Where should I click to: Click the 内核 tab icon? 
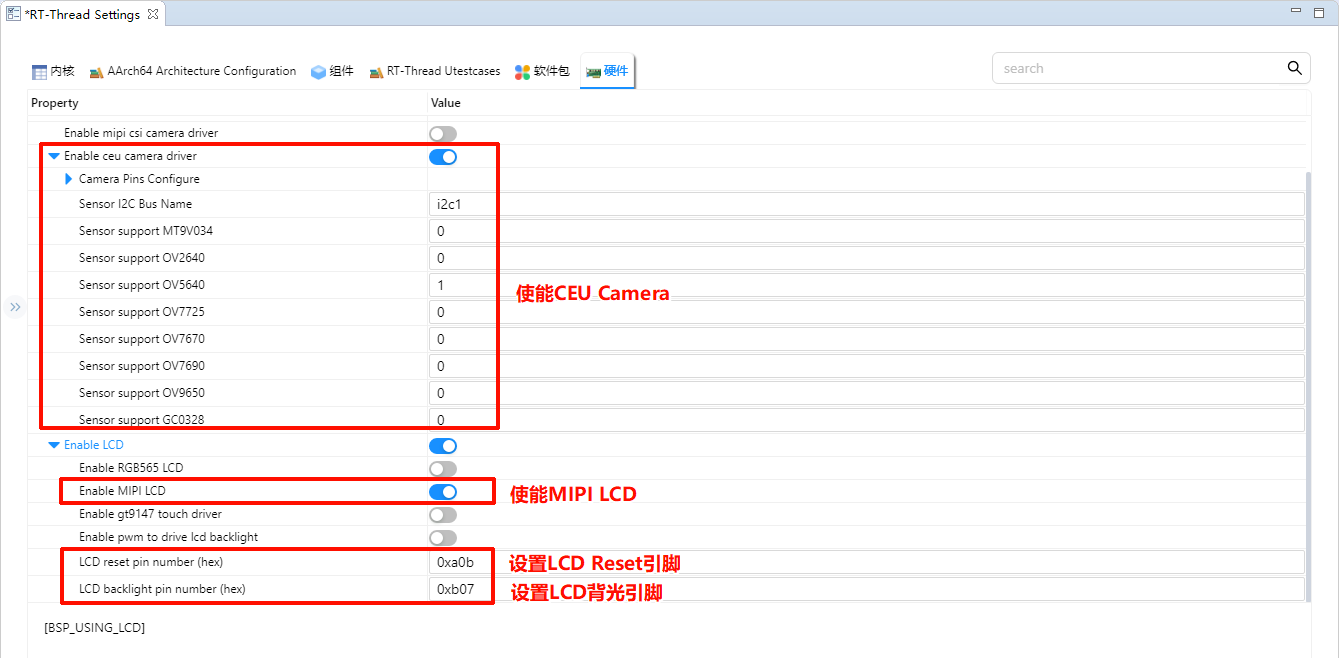(39, 72)
